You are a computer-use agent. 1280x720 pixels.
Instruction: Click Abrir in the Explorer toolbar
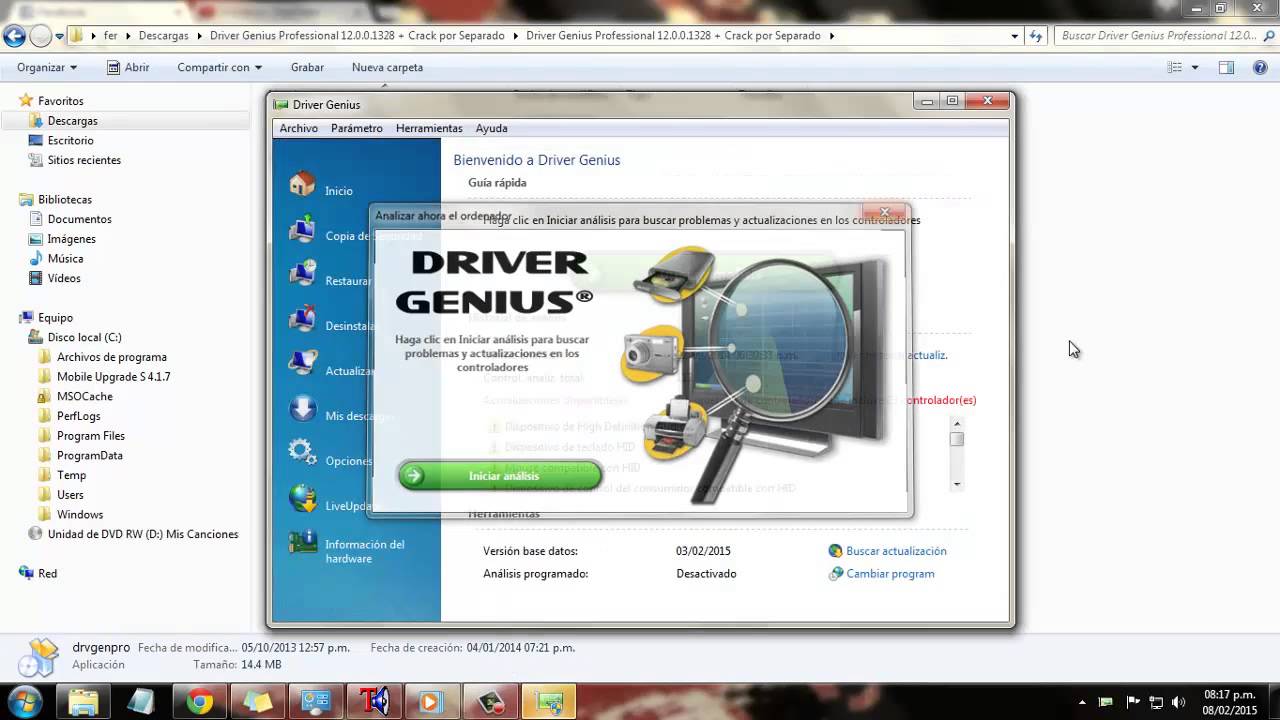point(129,67)
